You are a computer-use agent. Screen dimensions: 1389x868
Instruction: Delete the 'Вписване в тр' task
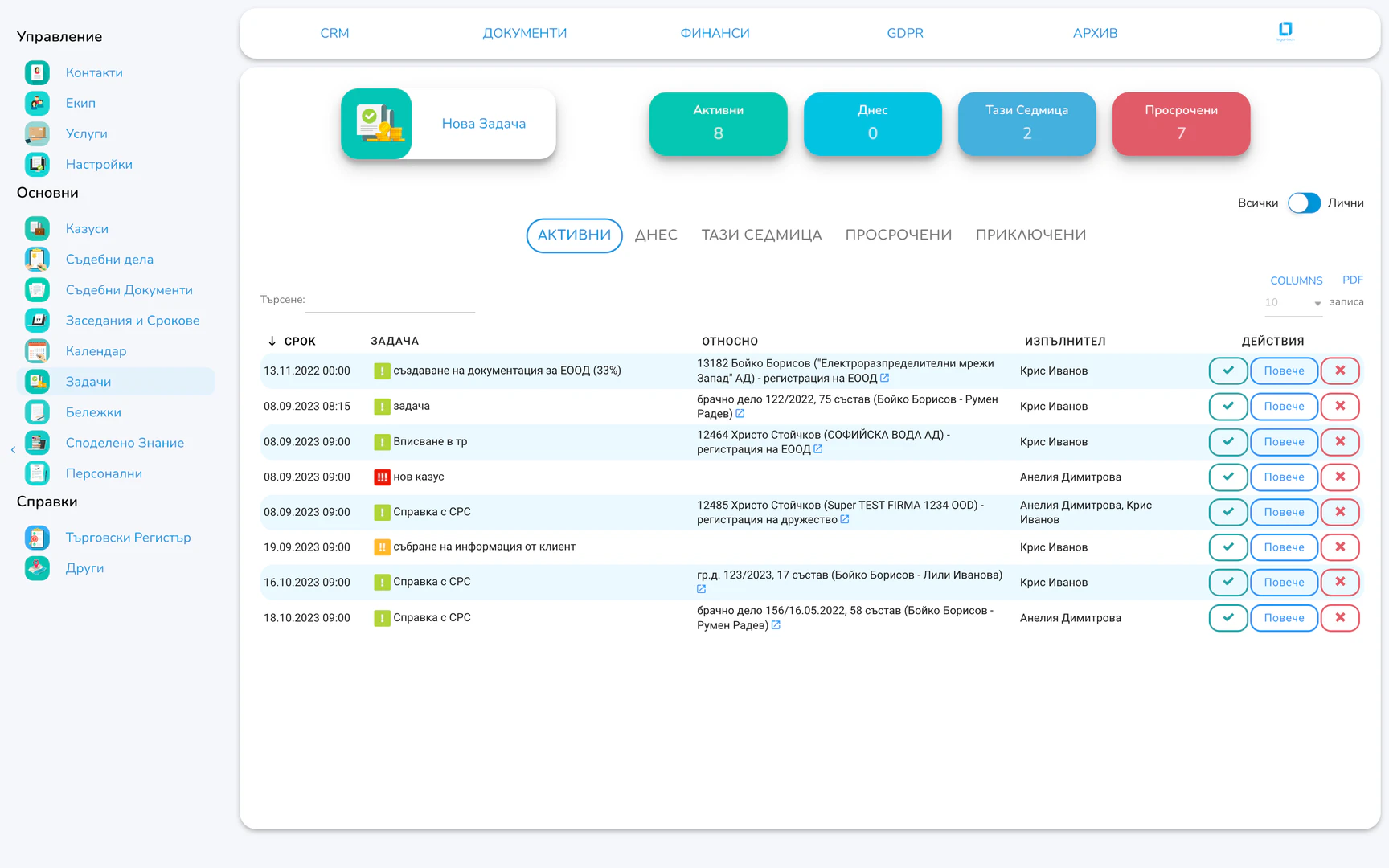pos(1339,441)
